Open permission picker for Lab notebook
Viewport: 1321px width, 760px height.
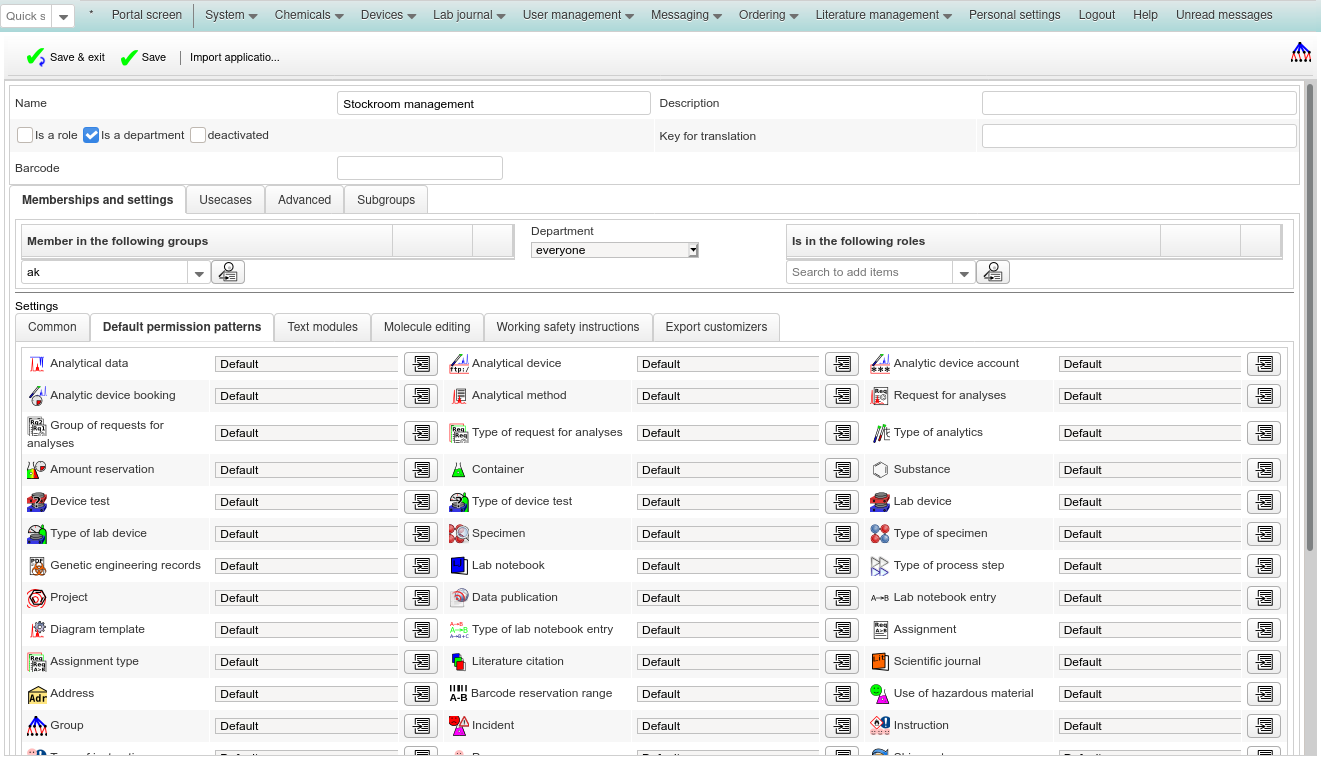(842, 566)
